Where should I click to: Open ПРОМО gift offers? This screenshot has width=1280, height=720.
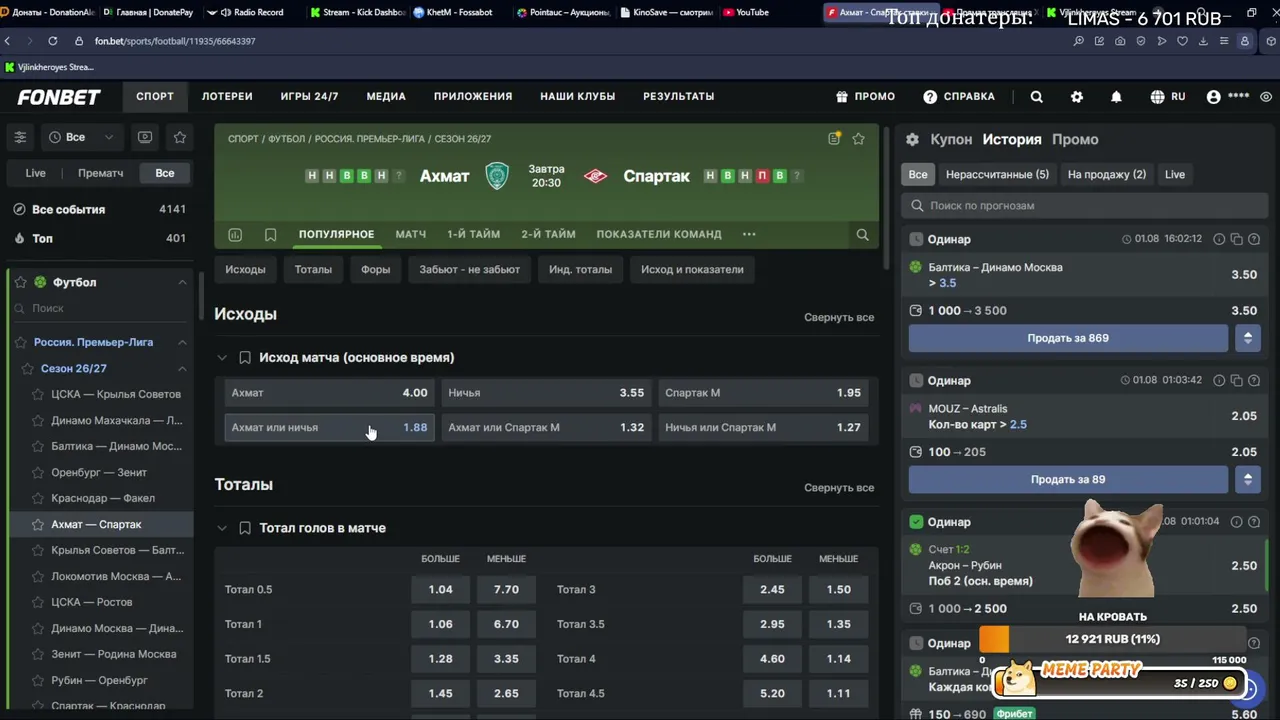tap(865, 96)
